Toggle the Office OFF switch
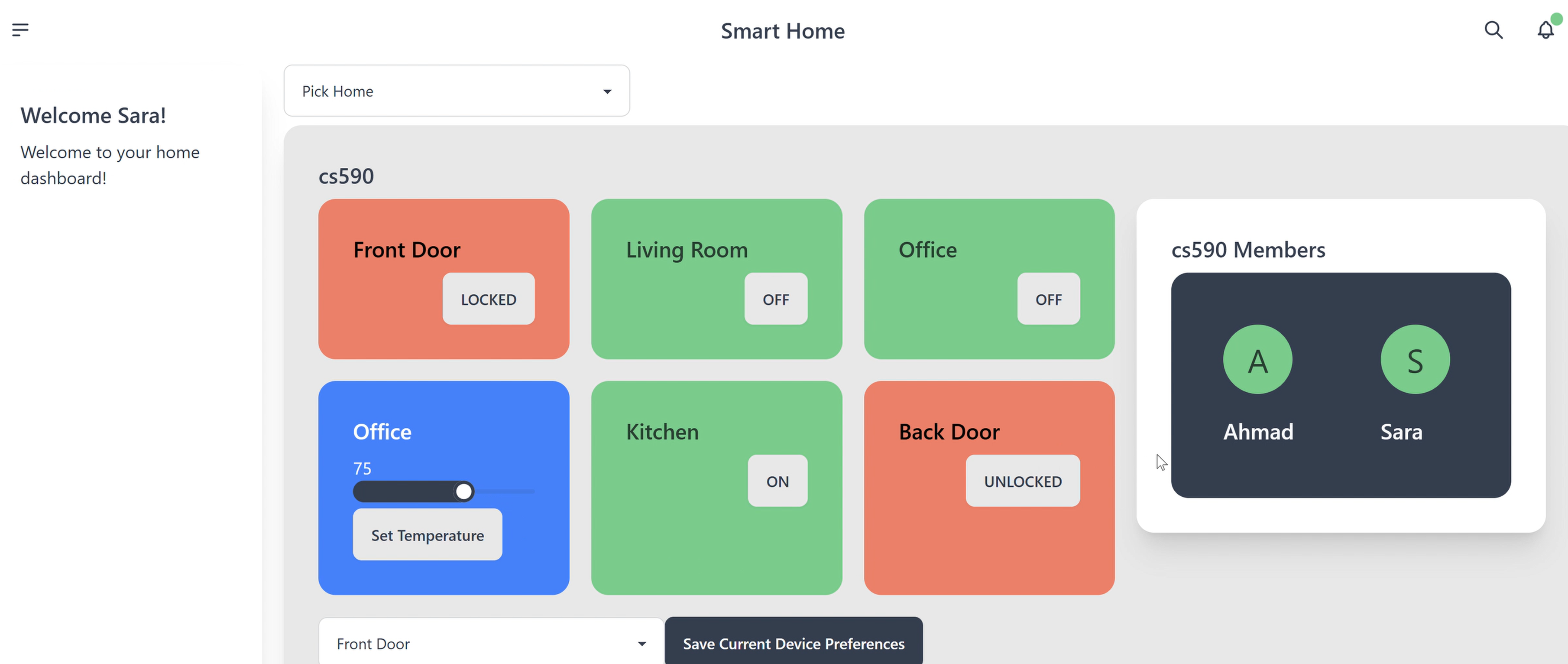Viewport: 1568px width, 664px height. (1047, 299)
